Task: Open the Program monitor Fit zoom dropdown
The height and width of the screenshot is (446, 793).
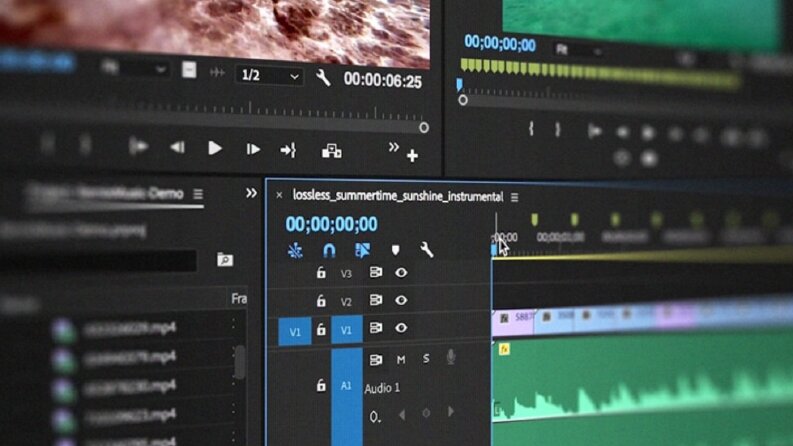Action: coord(578,50)
